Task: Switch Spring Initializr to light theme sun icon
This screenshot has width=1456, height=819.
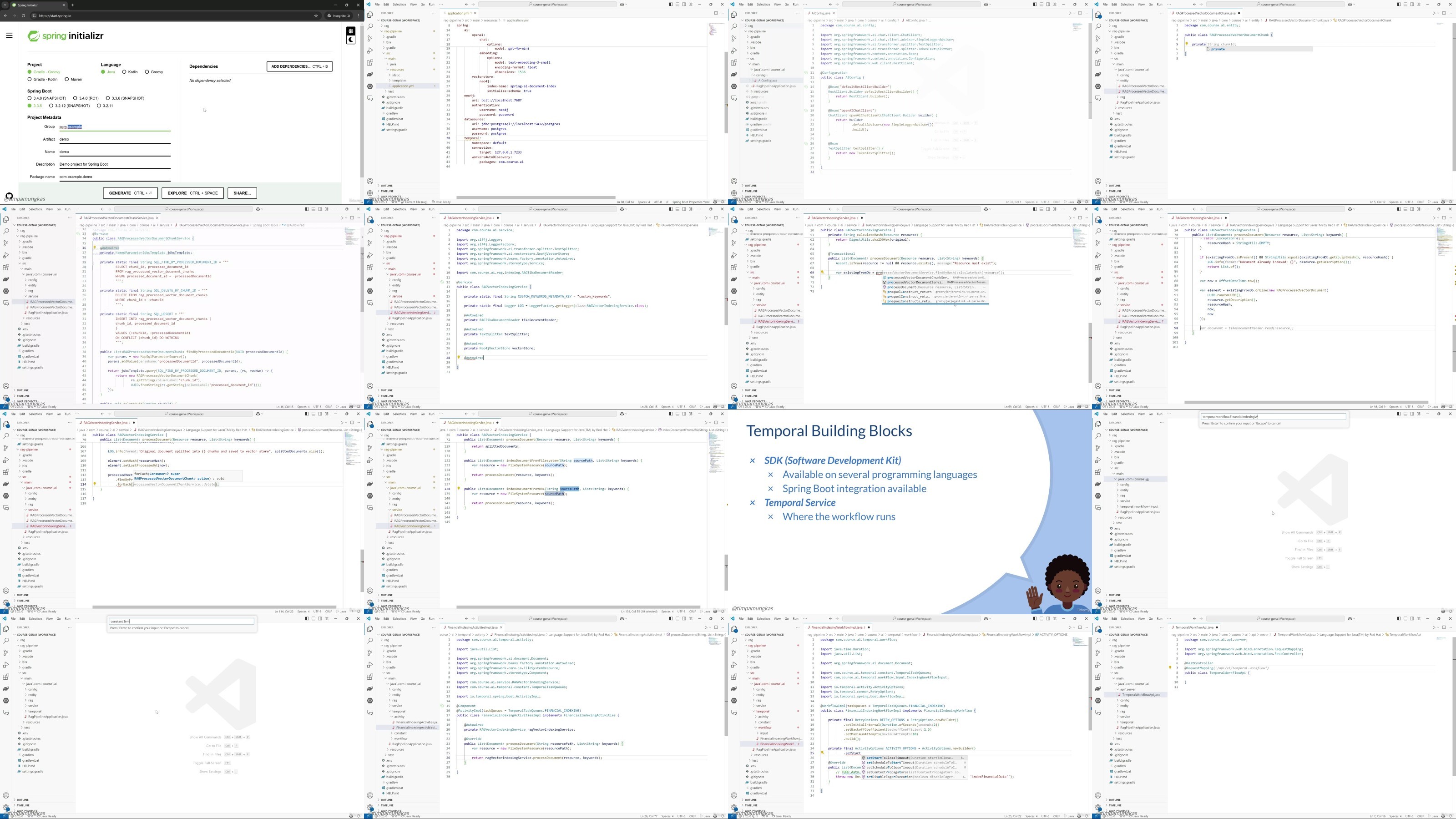Action: click(351, 31)
